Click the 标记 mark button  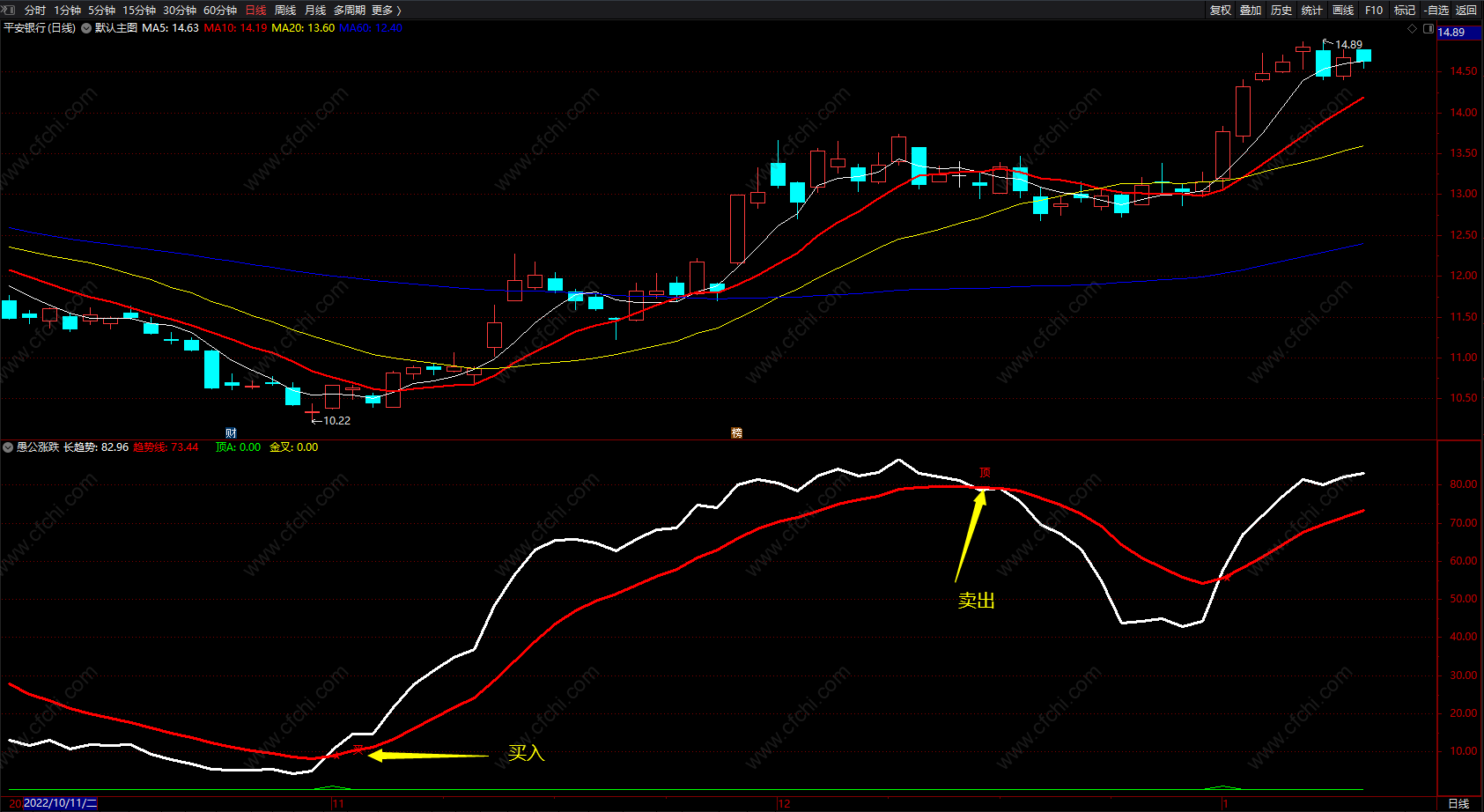(1405, 11)
